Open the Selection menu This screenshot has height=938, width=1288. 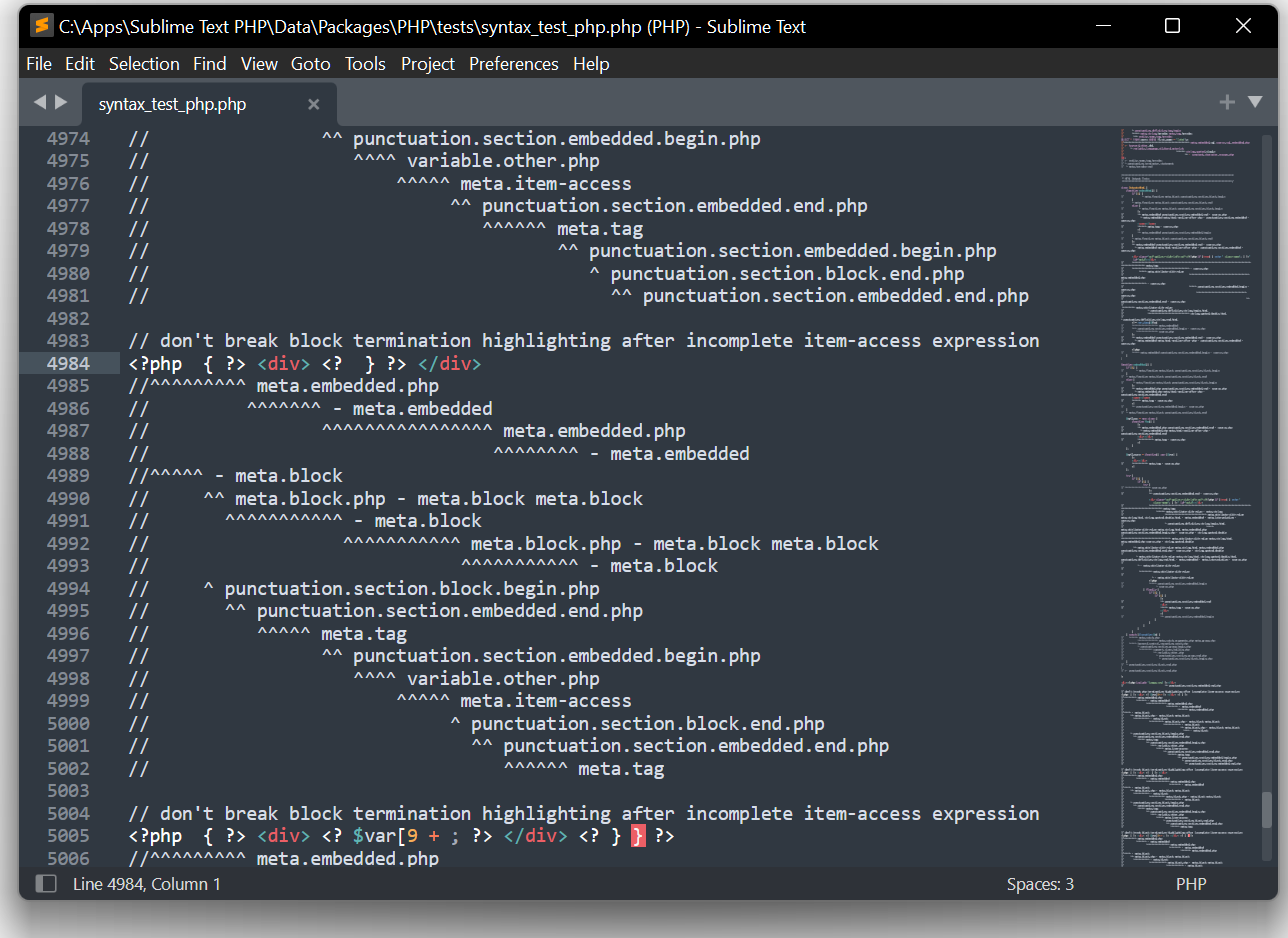tap(144, 63)
